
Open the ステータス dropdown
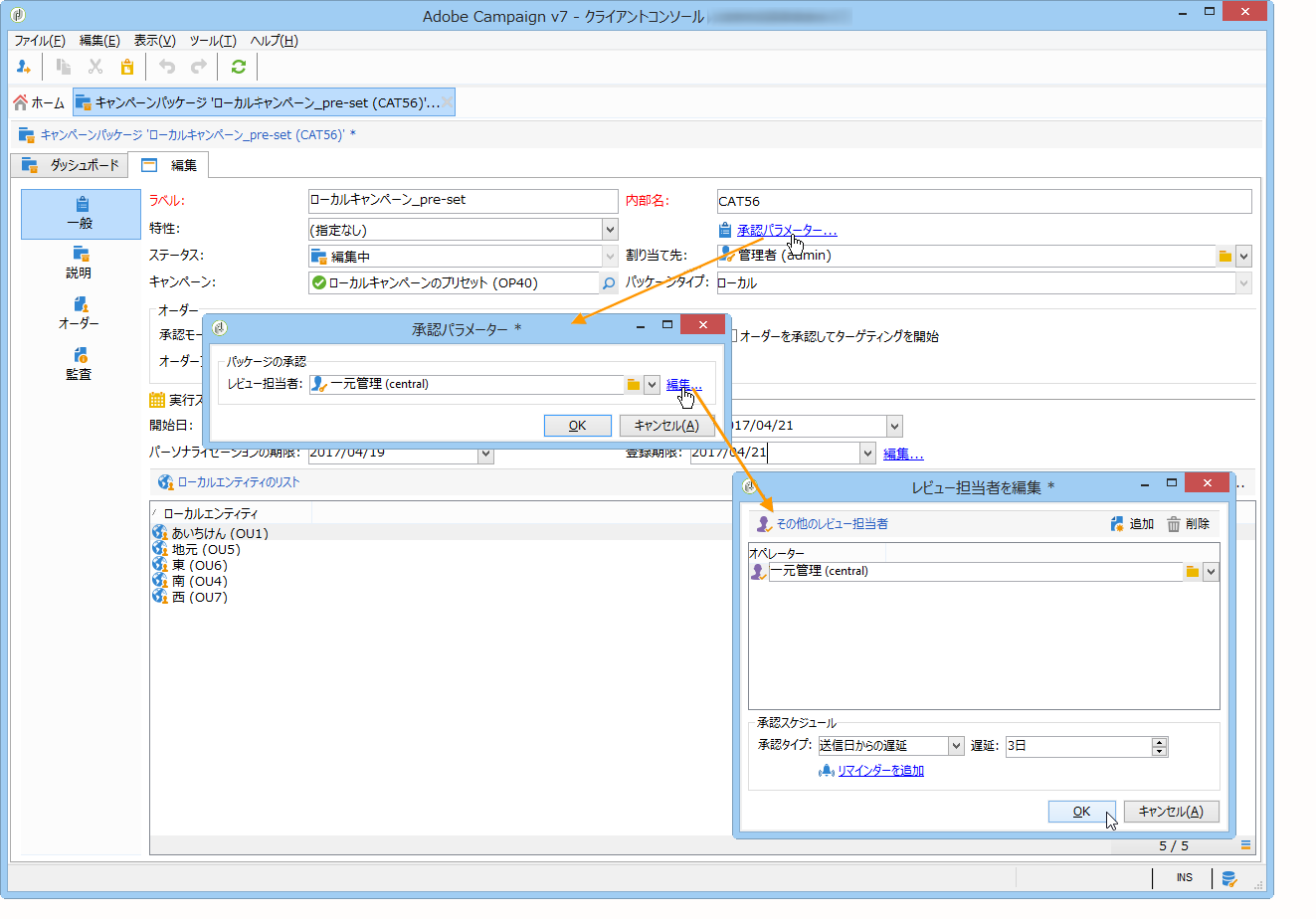[x=610, y=257]
